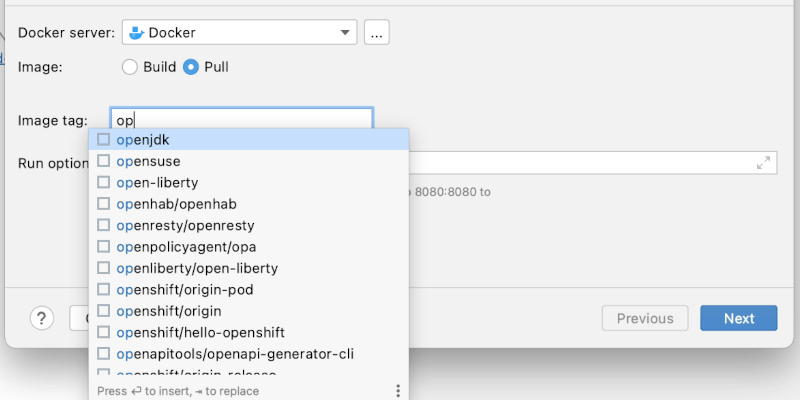The height and width of the screenshot is (400, 800).
Task: Click the icon beside openhab/openhab suggestion
Action: pyautogui.click(x=104, y=204)
